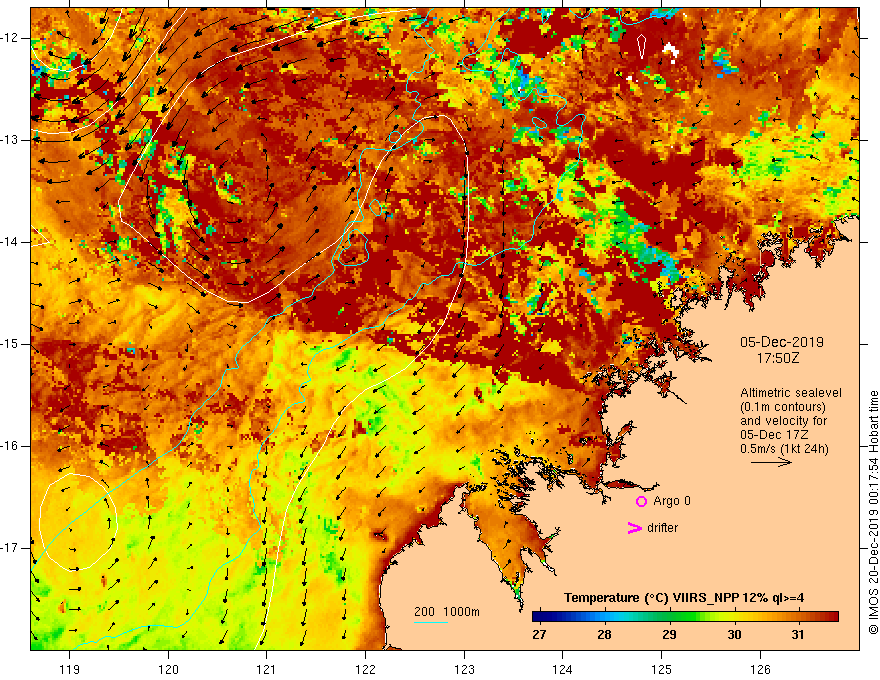Click the "05-Dec 17Z" caption line
Screen dimensions: 880x680
(x=776, y=435)
